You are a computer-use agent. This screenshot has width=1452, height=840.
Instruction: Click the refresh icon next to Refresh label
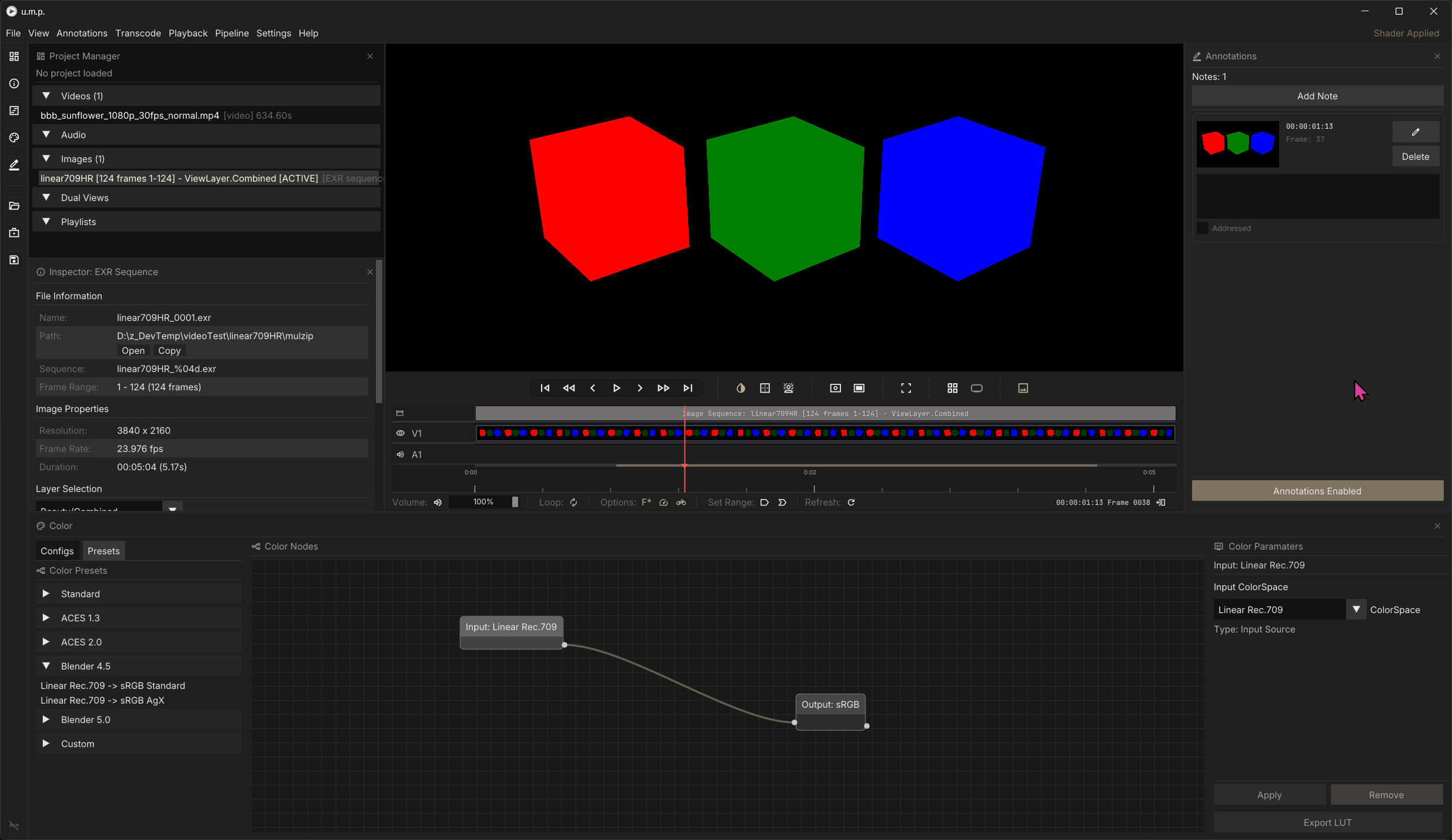[x=851, y=502]
